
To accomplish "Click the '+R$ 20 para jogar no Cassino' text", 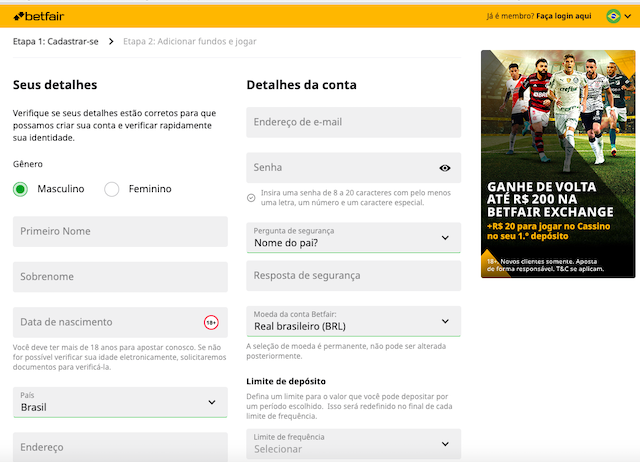I will (x=549, y=226).
